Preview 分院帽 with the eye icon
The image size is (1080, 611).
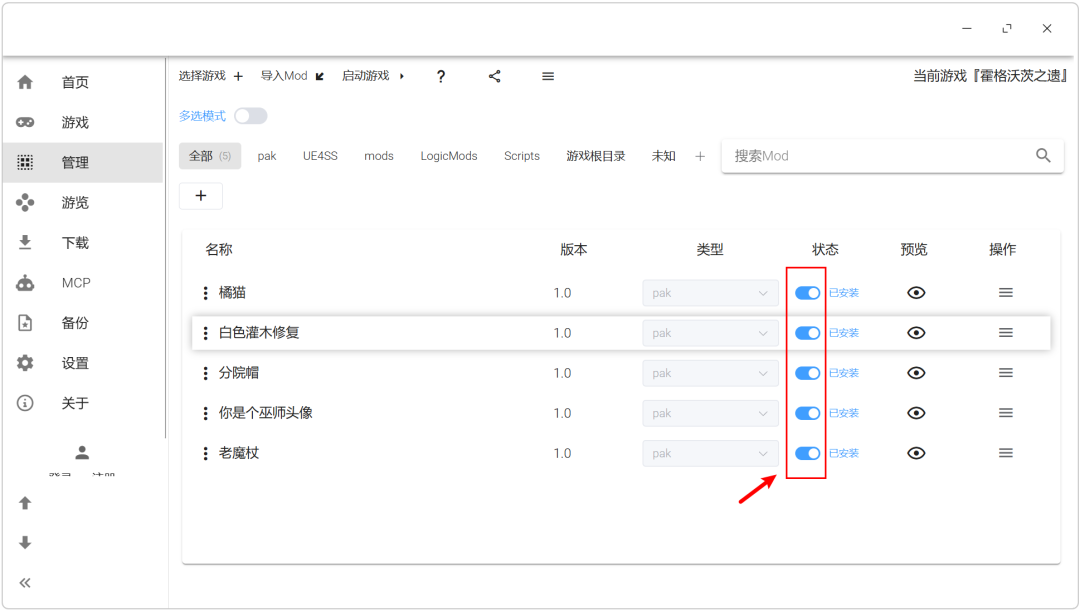[916, 373]
